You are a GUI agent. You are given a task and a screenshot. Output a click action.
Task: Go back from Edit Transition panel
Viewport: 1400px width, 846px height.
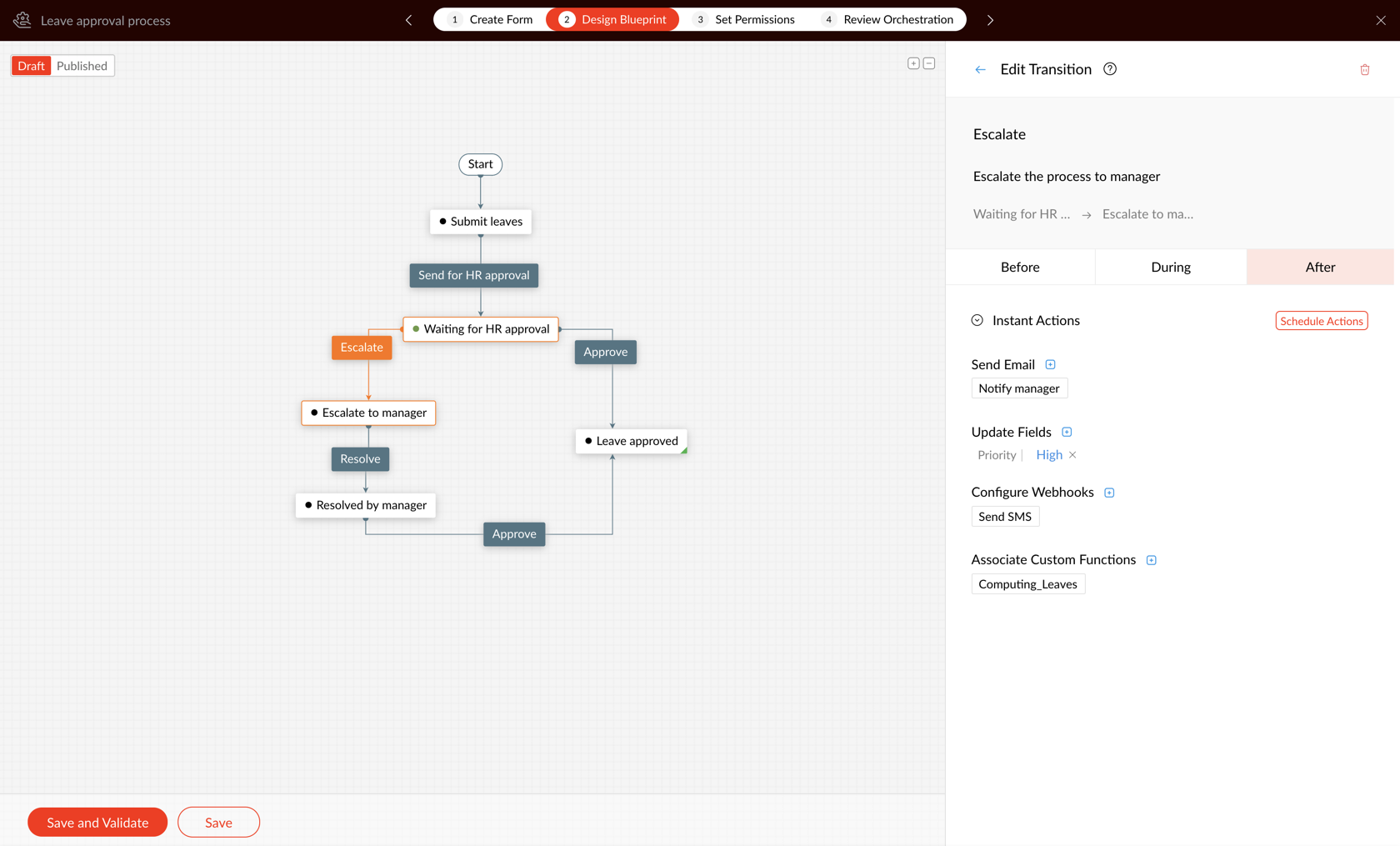pos(980,69)
